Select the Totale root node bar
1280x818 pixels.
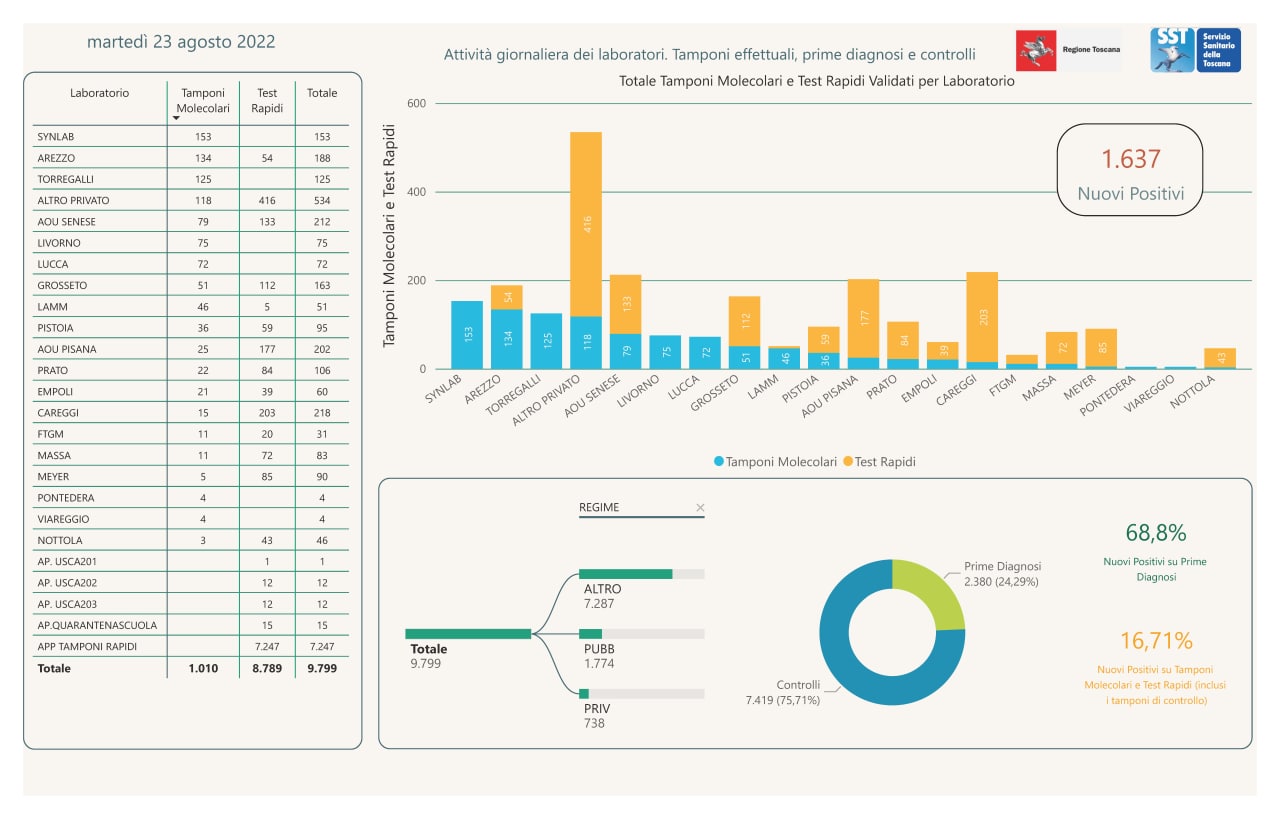tap(467, 634)
